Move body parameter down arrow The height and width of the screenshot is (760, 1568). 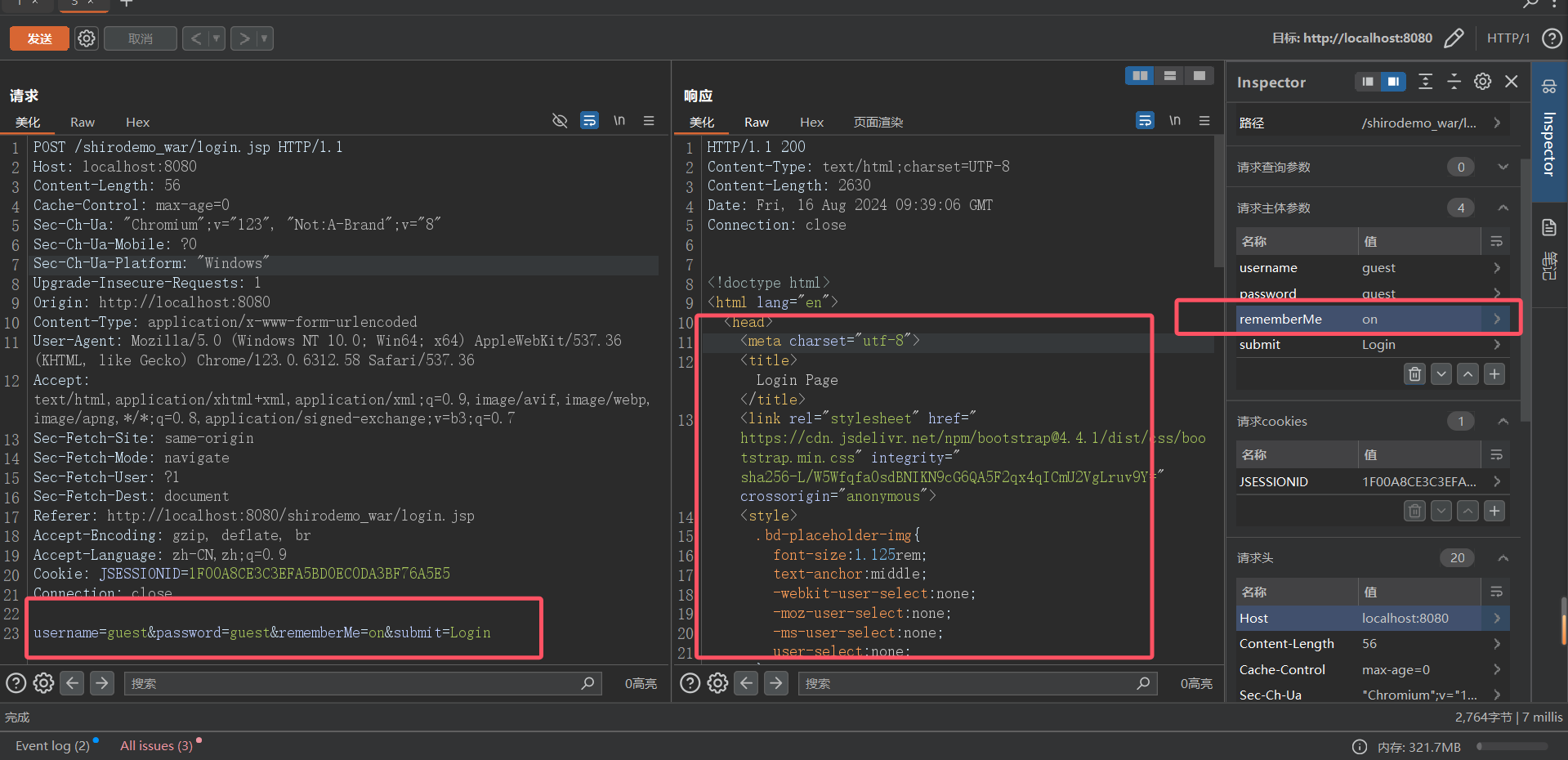(1441, 374)
